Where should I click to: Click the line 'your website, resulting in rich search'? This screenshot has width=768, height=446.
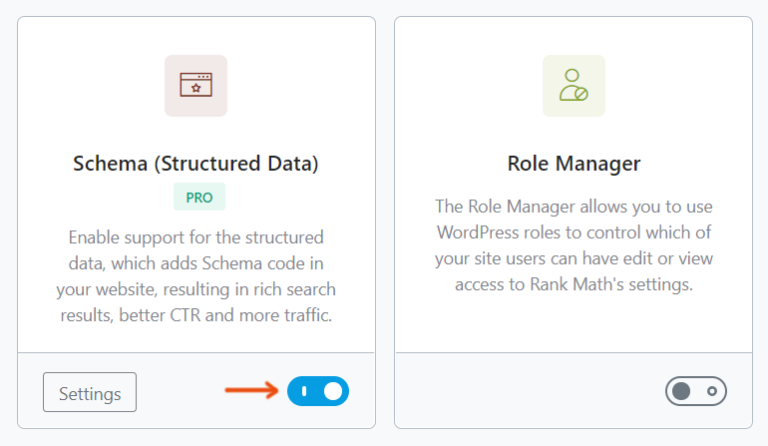coord(196,290)
